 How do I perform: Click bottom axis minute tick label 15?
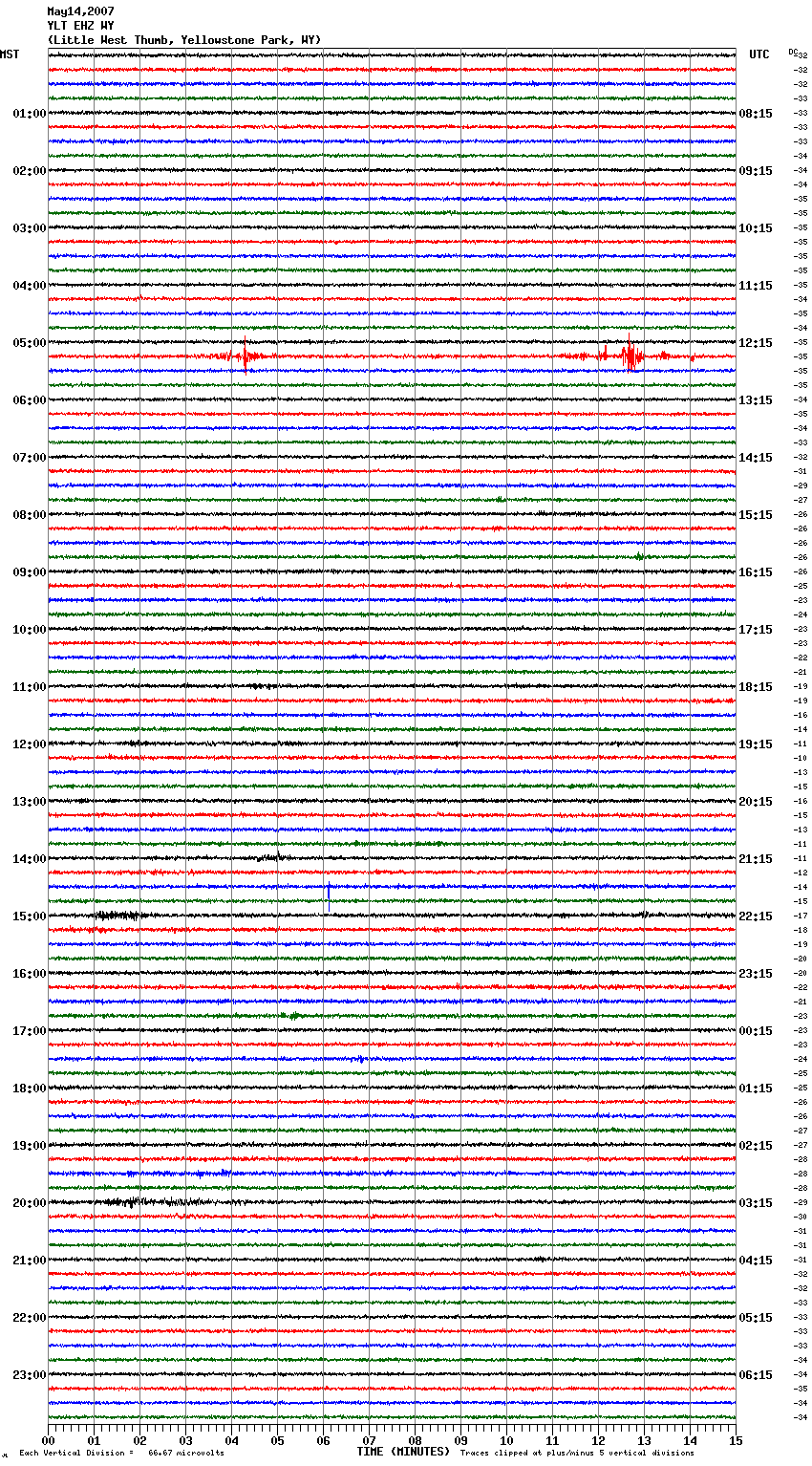(x=736, y=1440)
